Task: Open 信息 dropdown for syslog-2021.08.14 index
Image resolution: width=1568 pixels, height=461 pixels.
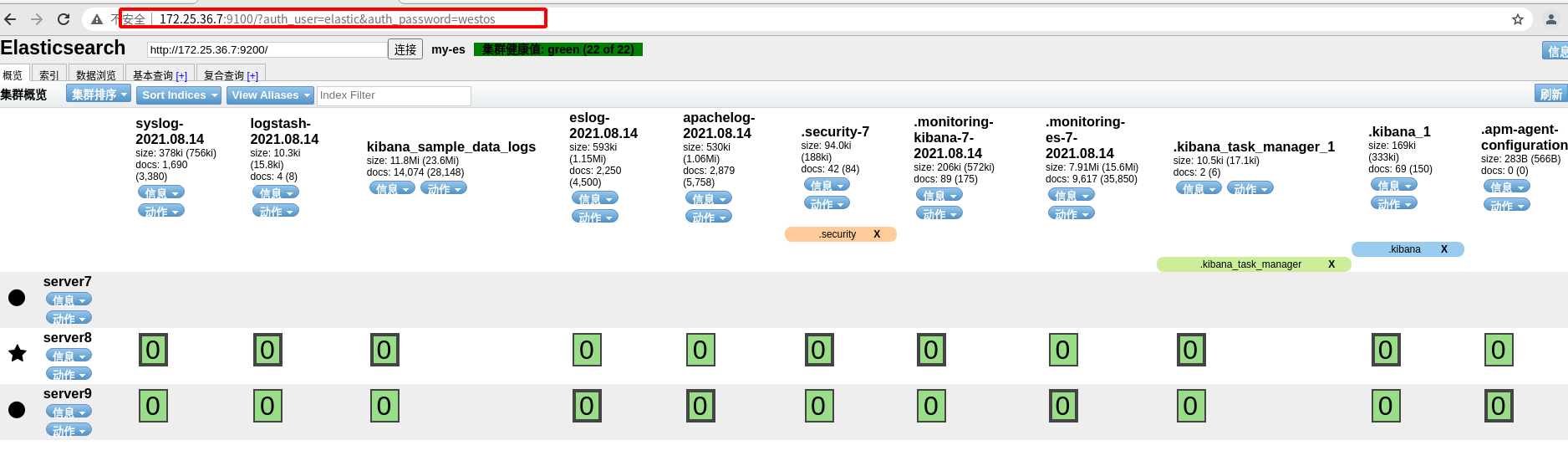Action: coord(161,192)
